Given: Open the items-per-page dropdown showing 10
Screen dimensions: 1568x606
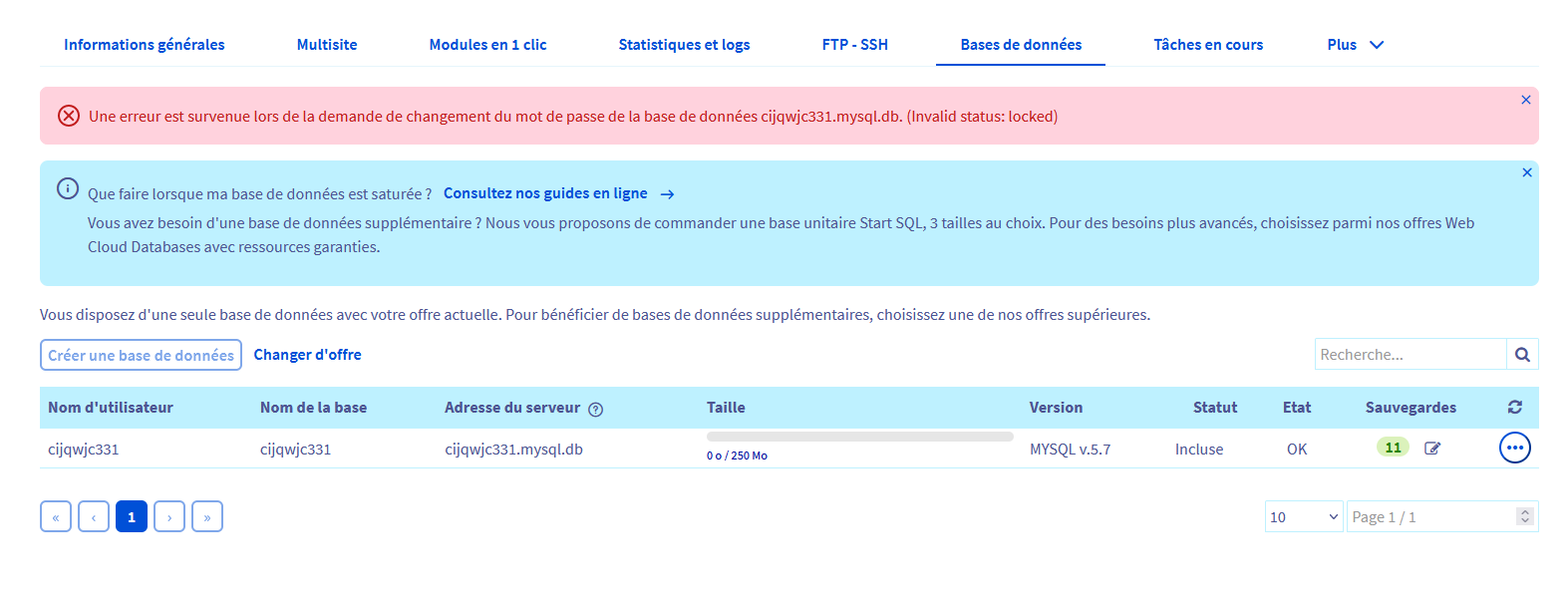Looking at the screenshot, I should click(1304, 516).
